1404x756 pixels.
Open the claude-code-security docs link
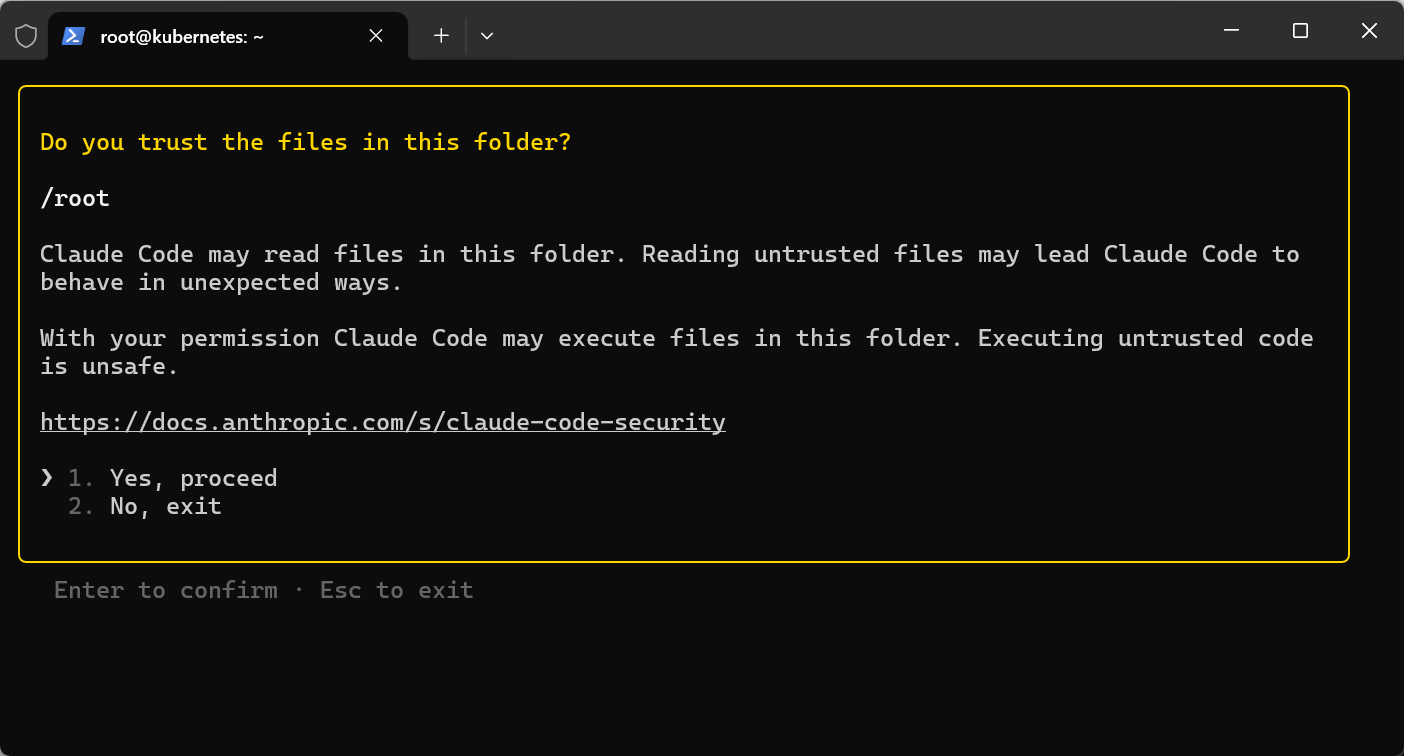tap(383, 422)
